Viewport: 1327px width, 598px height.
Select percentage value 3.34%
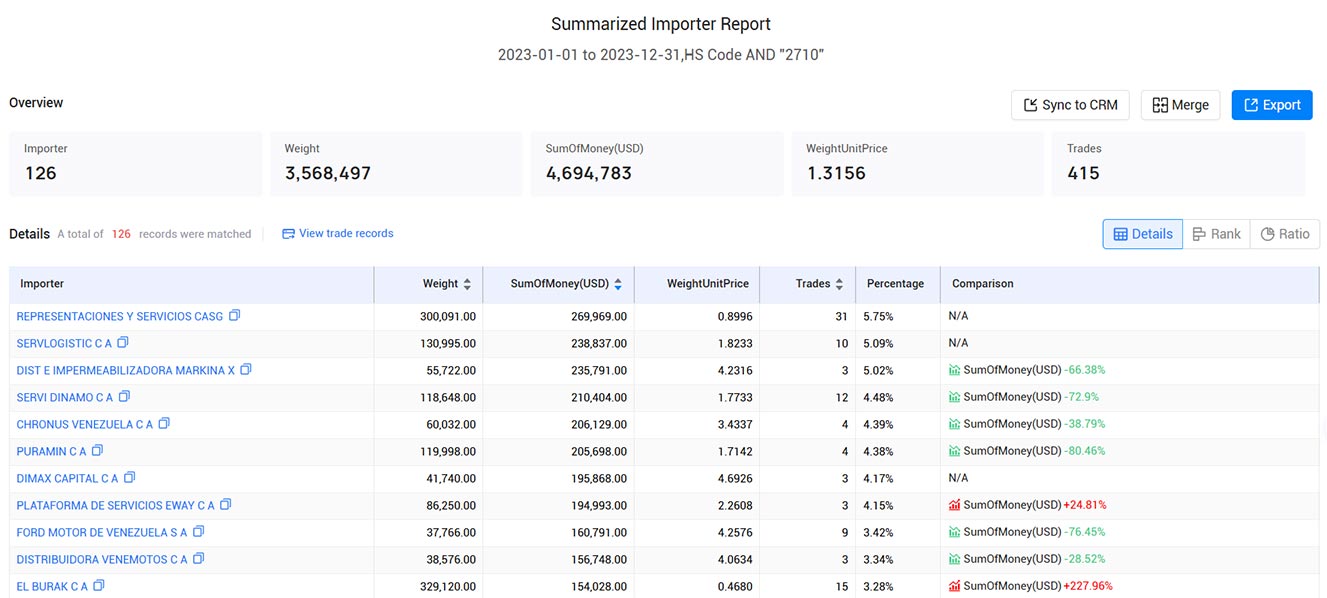[x=880, y=559]
